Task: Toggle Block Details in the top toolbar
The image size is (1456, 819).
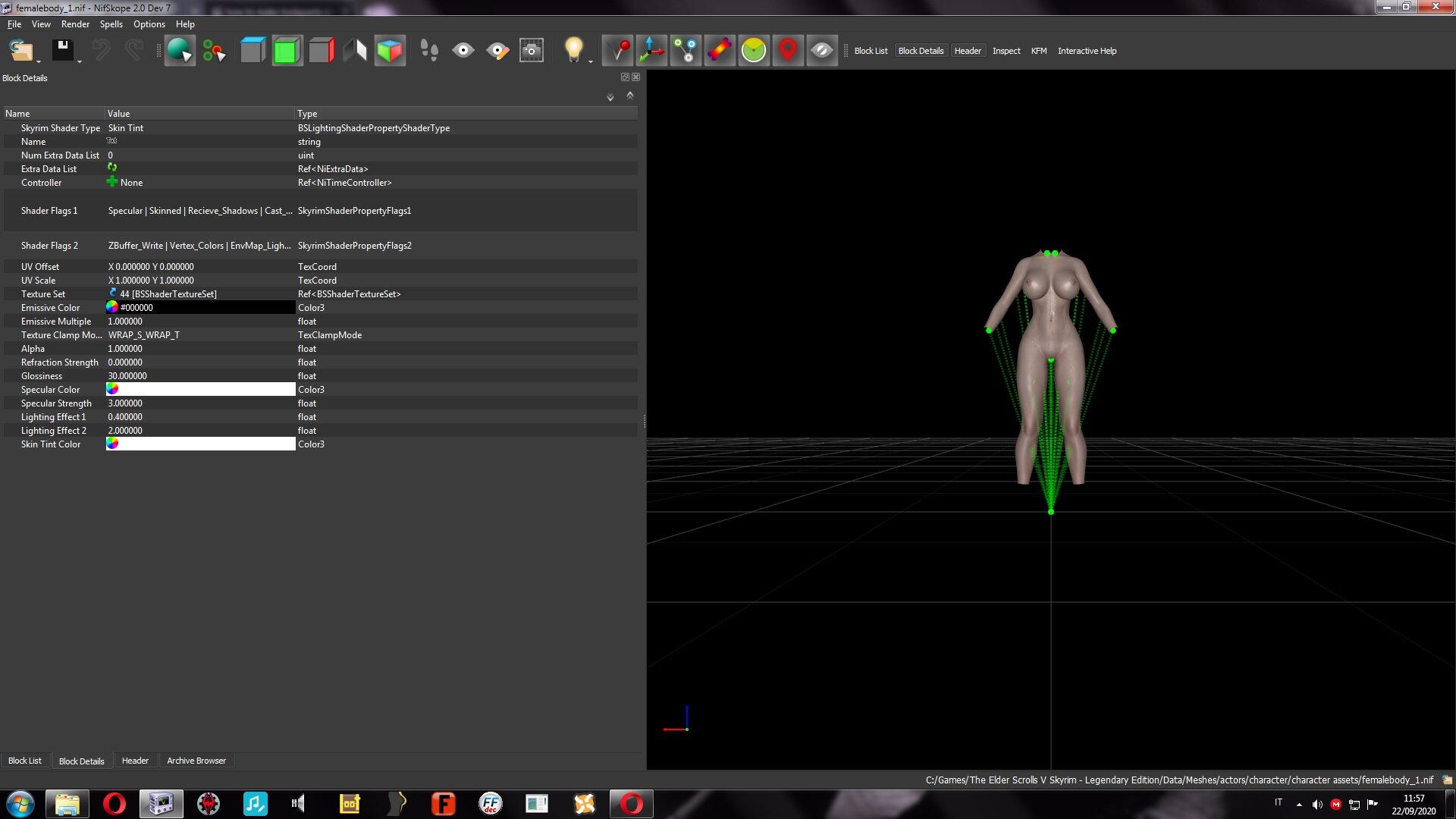Action: pyautogui.click(x=921, y=51)
